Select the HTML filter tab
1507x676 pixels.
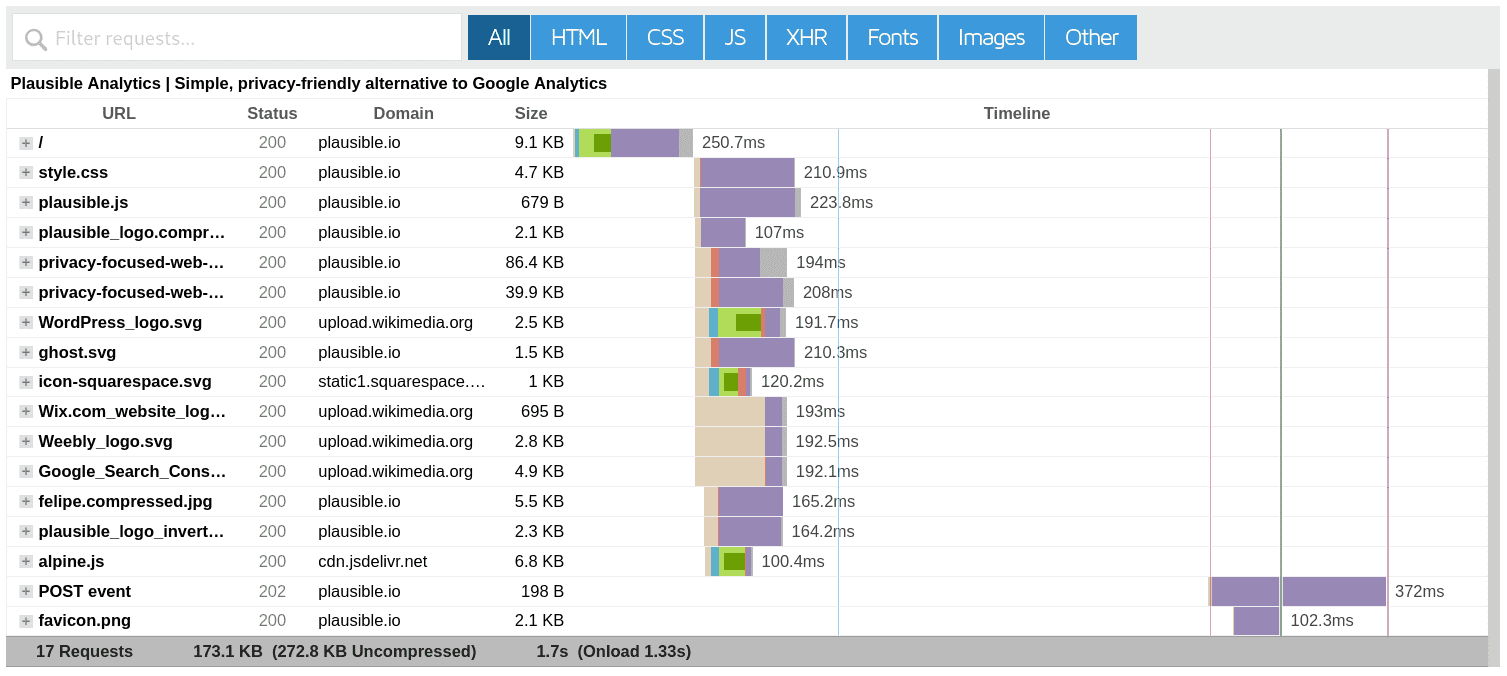click(577, 36)
